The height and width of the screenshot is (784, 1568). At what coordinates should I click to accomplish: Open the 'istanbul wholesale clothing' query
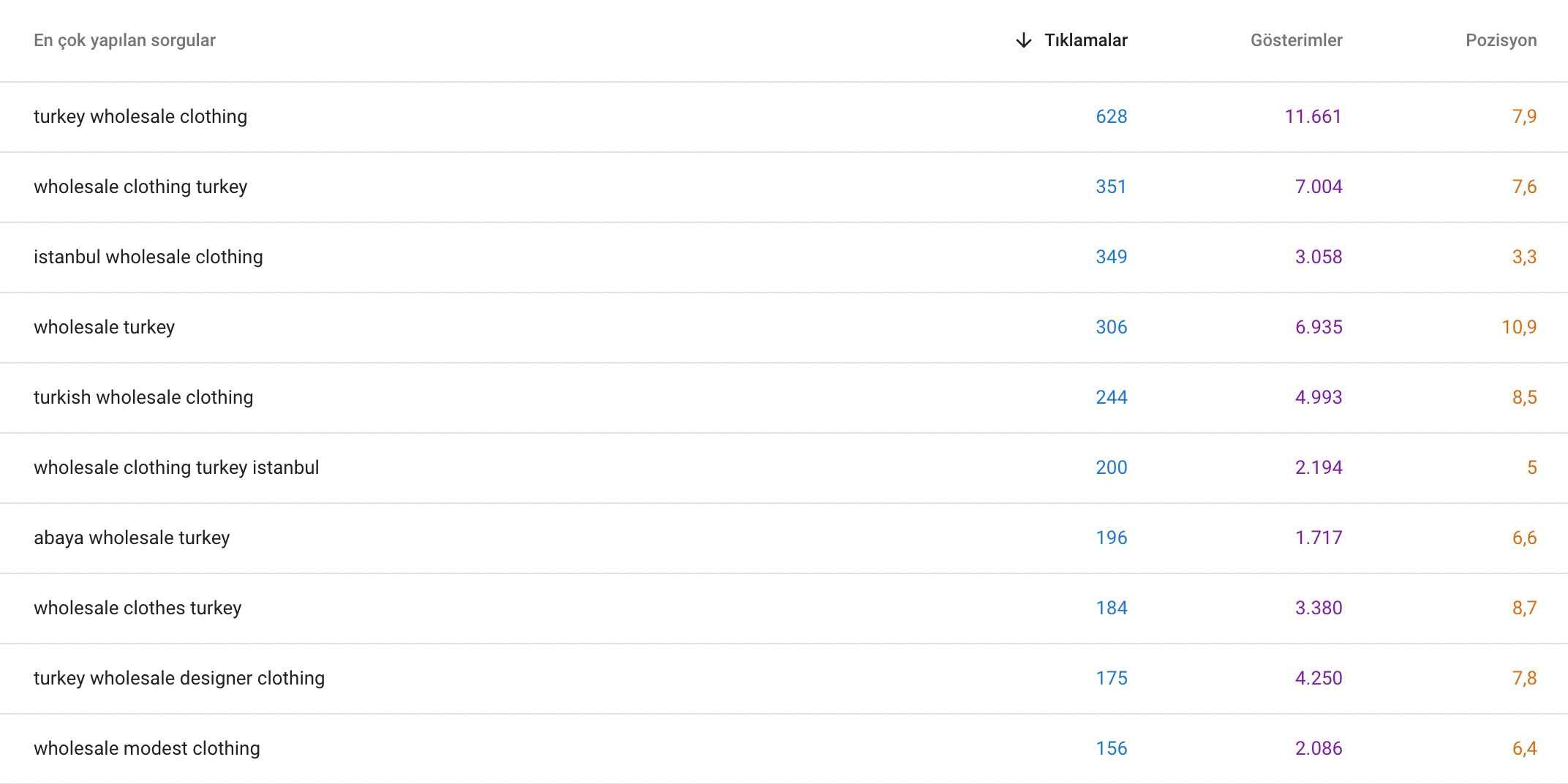[148, 257]
